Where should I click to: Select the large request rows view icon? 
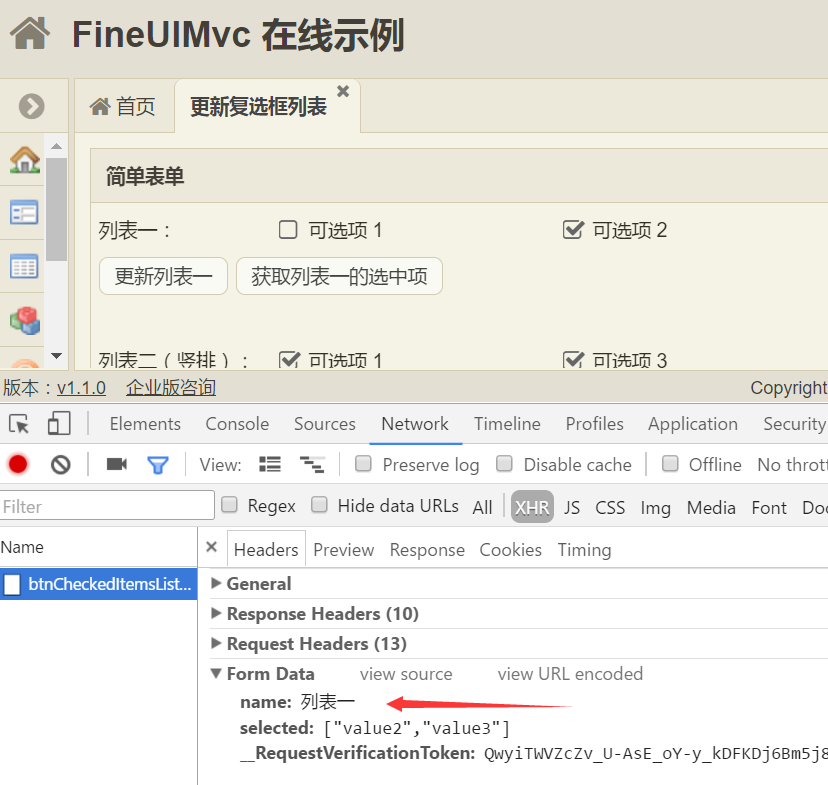[x=270, y=465]
